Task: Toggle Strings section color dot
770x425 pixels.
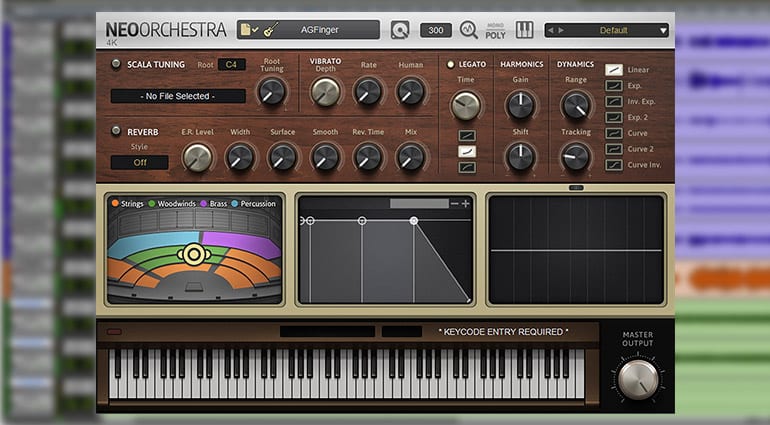Action: (x=115, y=203)
